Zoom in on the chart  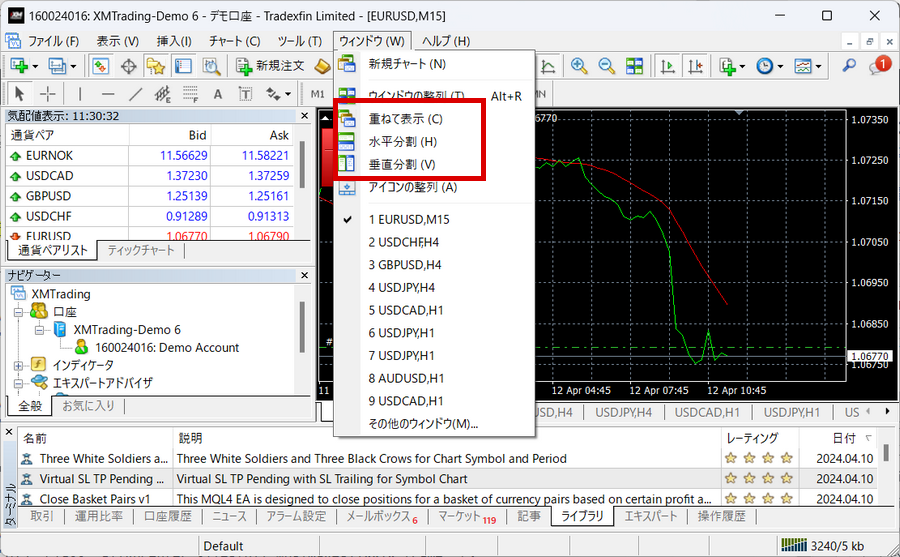pos(579,66)
